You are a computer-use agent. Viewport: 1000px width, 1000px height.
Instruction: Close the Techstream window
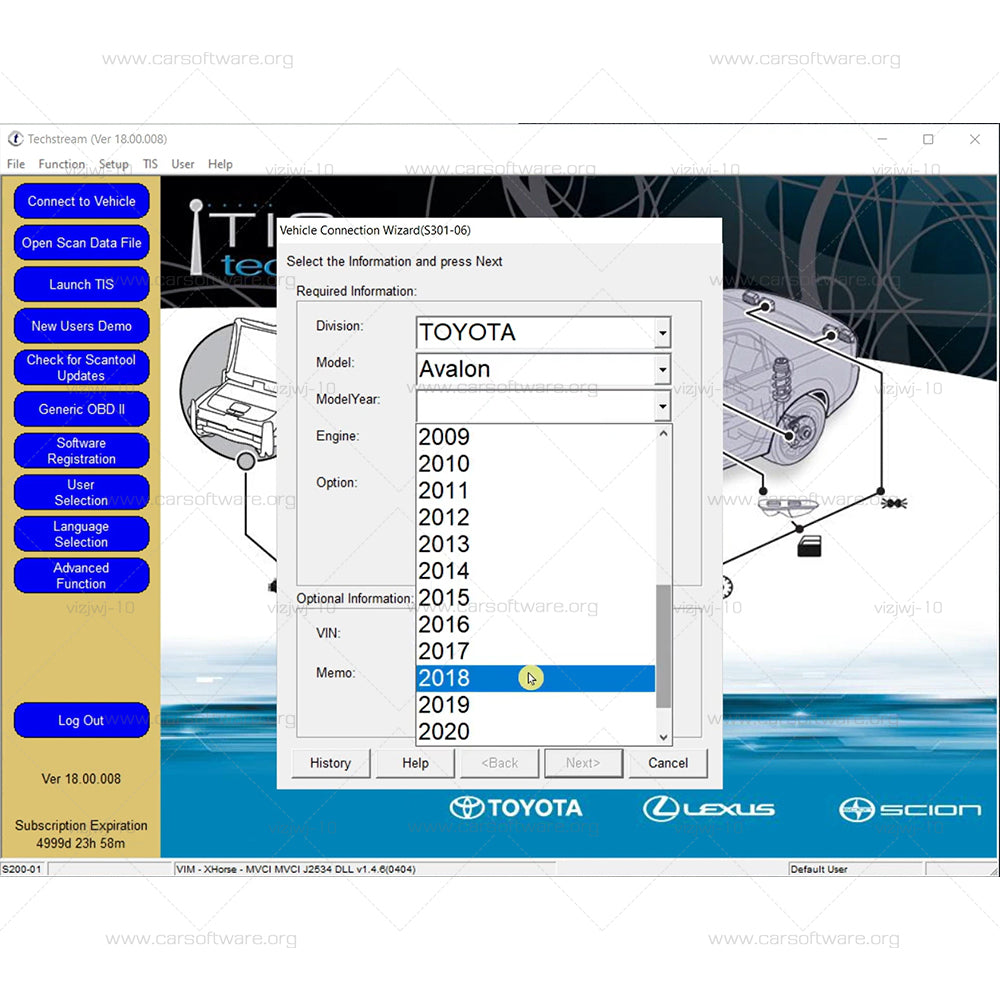[x=974, y=139]
